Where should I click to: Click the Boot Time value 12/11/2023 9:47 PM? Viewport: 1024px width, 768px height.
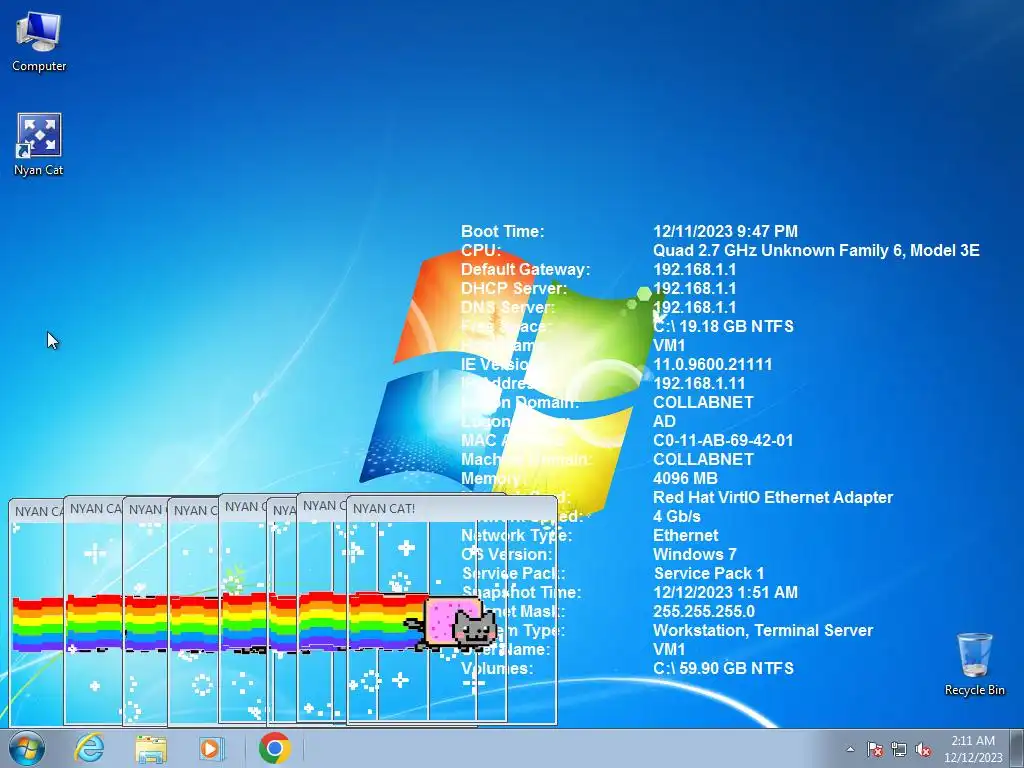click(x=725, y=231)
